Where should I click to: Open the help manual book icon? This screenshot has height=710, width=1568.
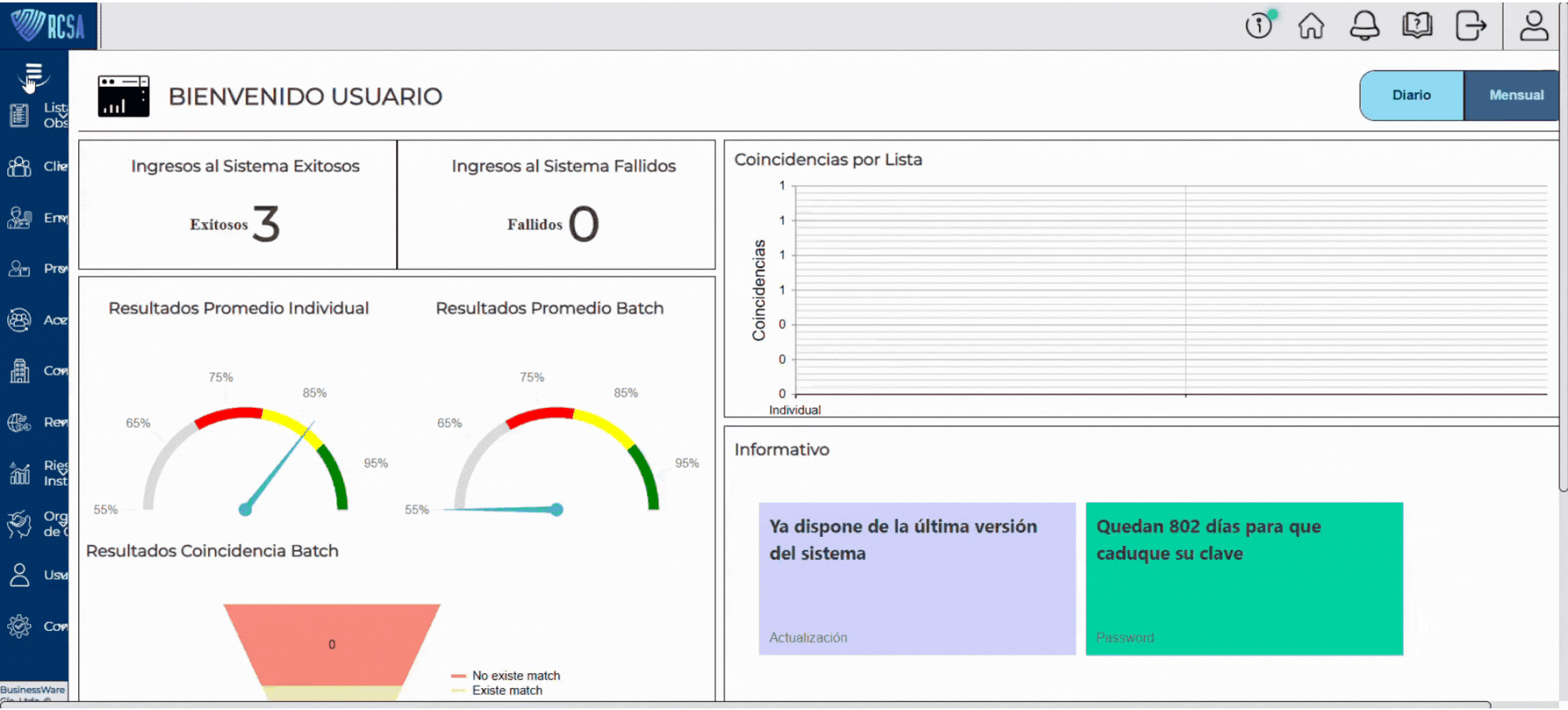(1417, 25)
